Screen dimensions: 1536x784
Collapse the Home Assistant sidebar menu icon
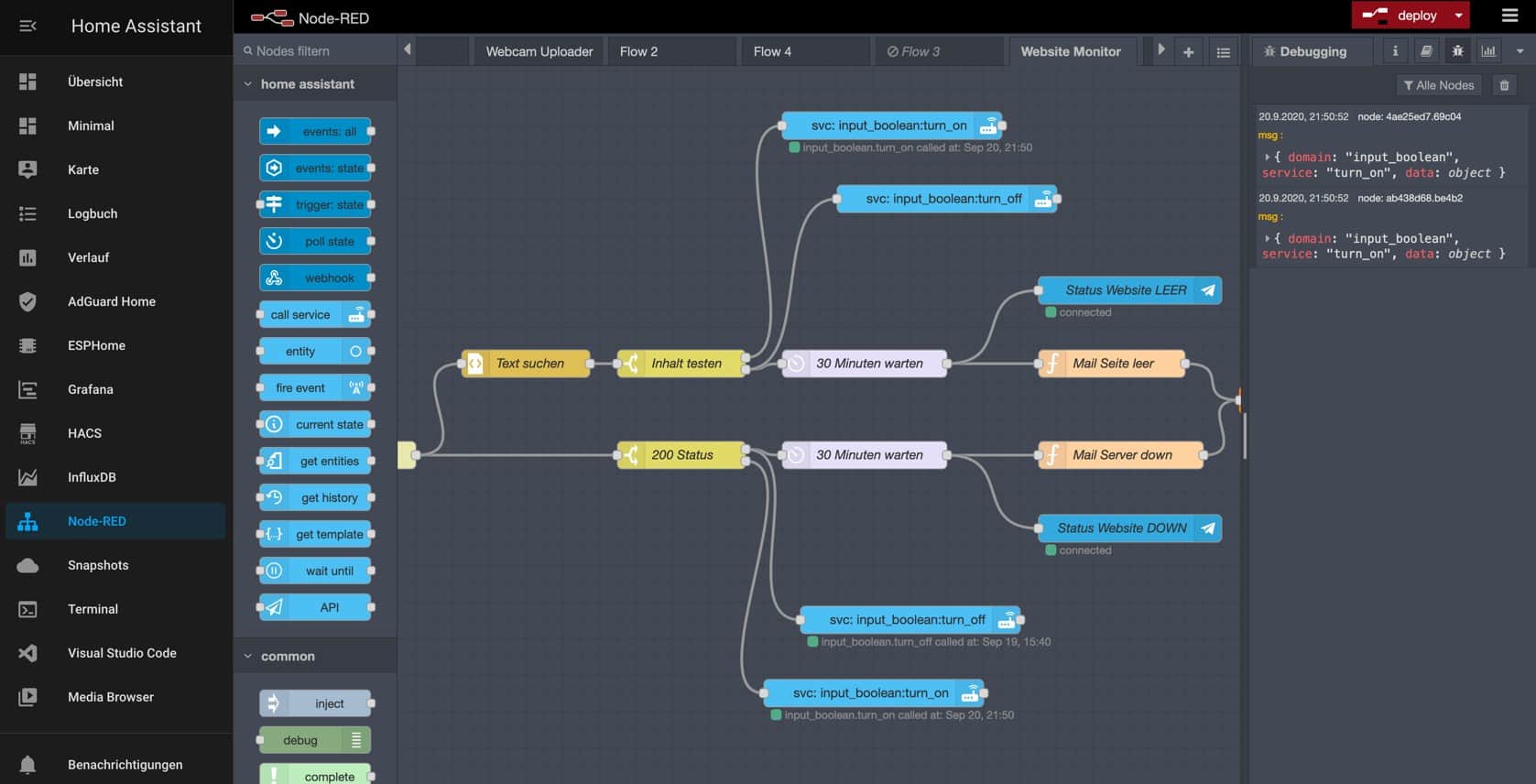pyautogui.click(x=27, y=26)
